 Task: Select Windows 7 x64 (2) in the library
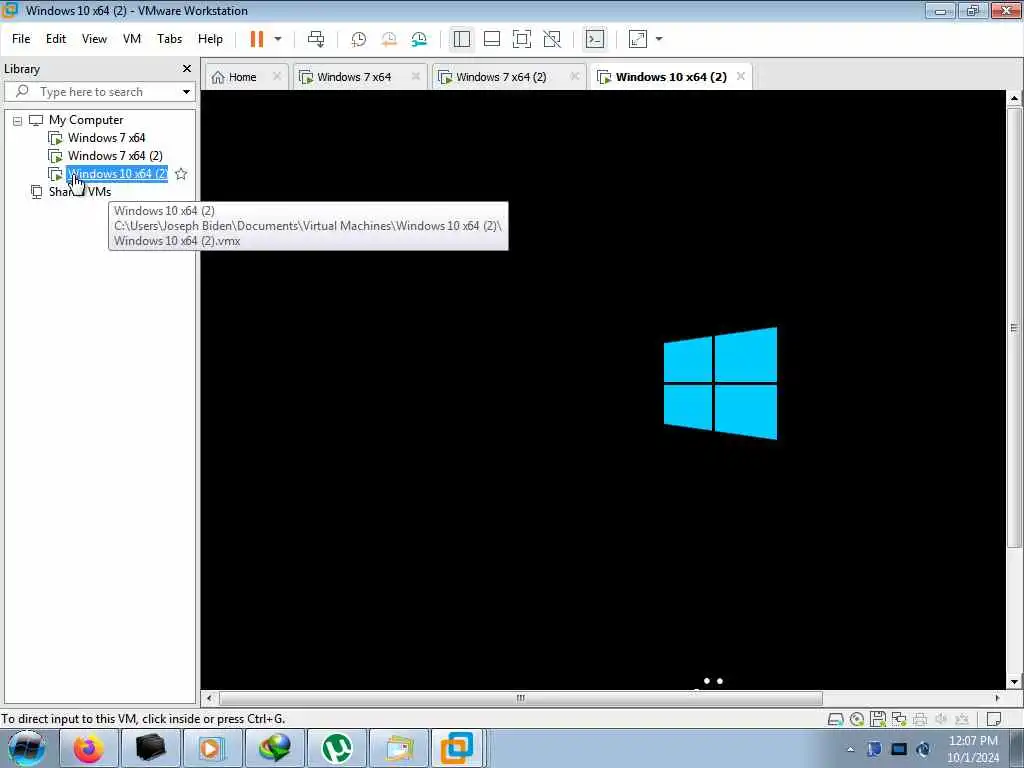(x=115, y=156)
